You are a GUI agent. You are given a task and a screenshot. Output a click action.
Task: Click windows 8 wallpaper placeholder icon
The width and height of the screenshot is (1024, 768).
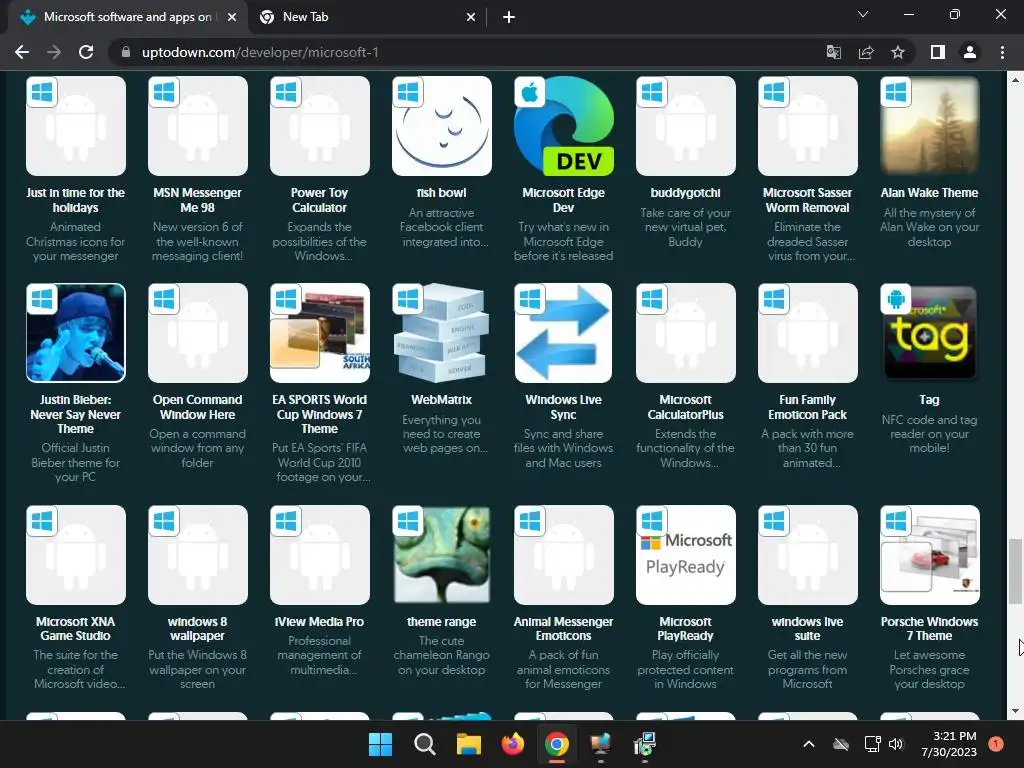(198, 555)
